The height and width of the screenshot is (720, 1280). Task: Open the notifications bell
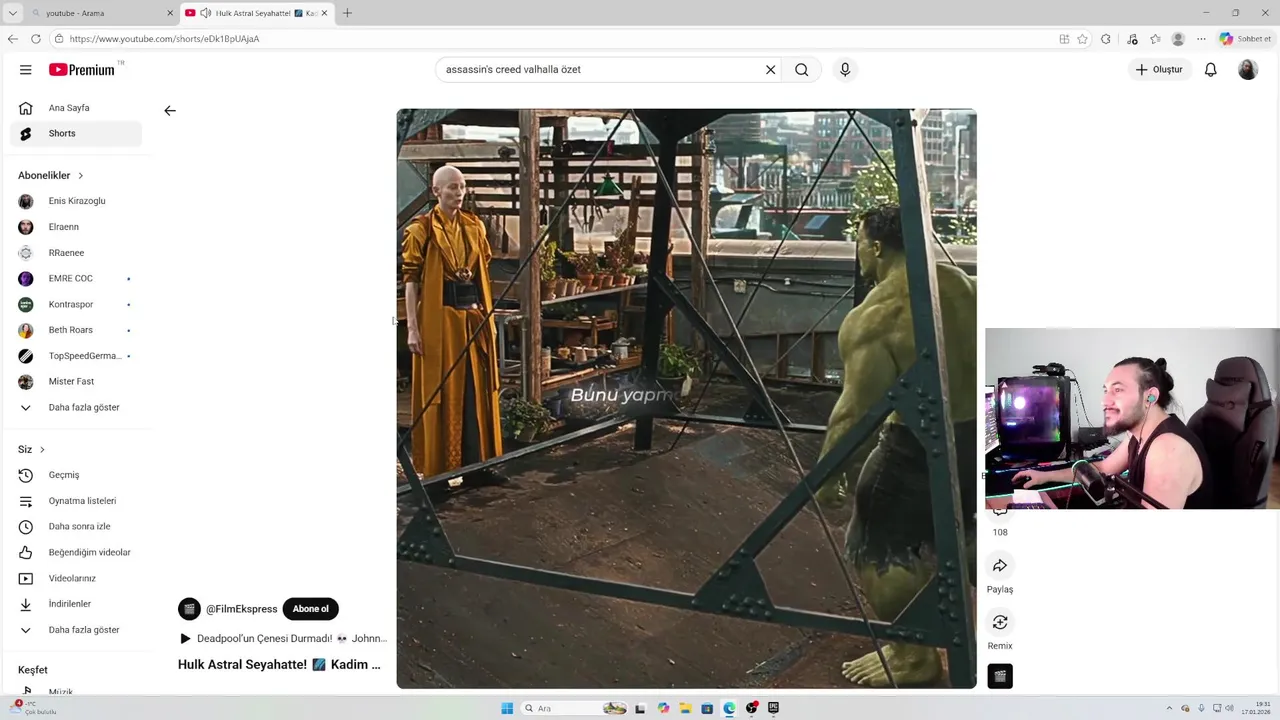[1210, 69]
